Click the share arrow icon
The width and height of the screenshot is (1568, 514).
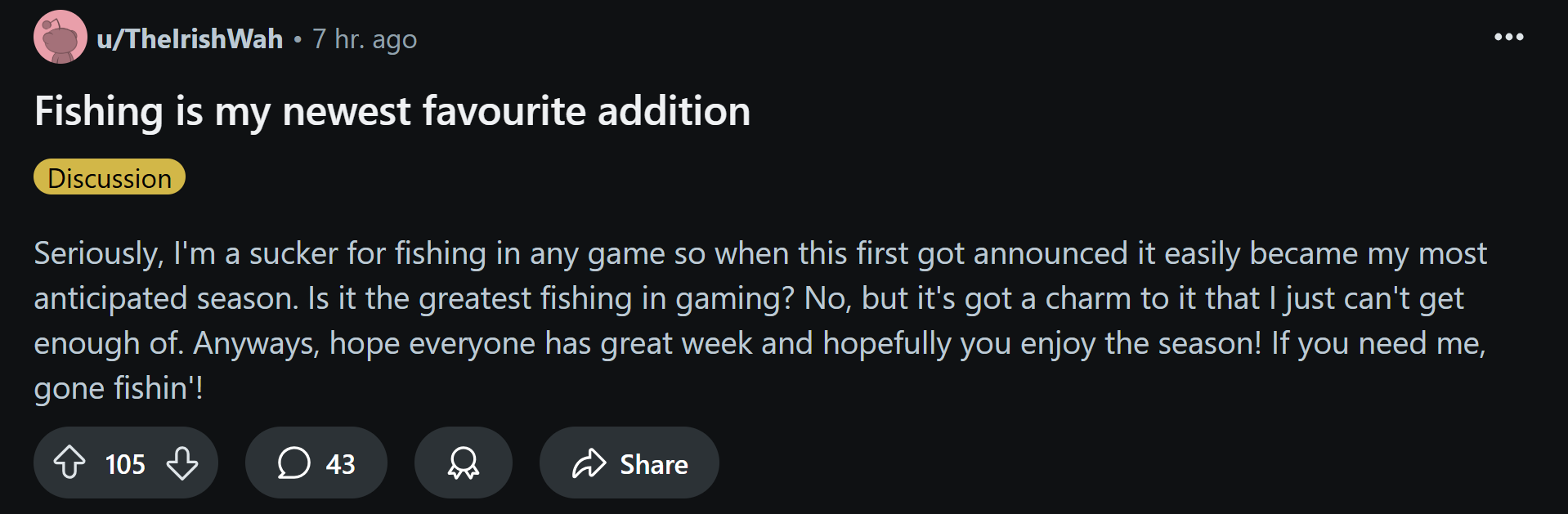pos(589,463)
